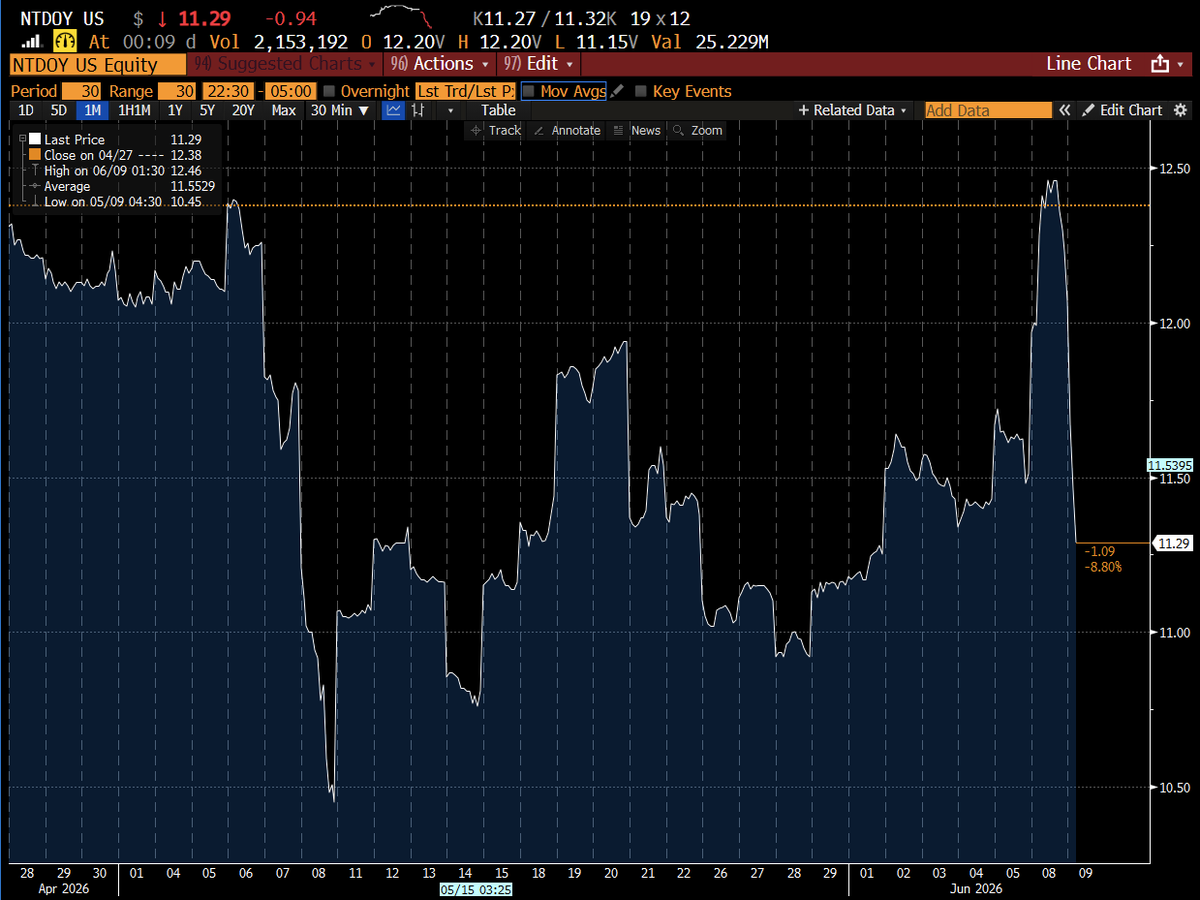The width and height of the screenshot is (1200, 900).
Task: Select the 1D range
Action: tap(26, 110)
